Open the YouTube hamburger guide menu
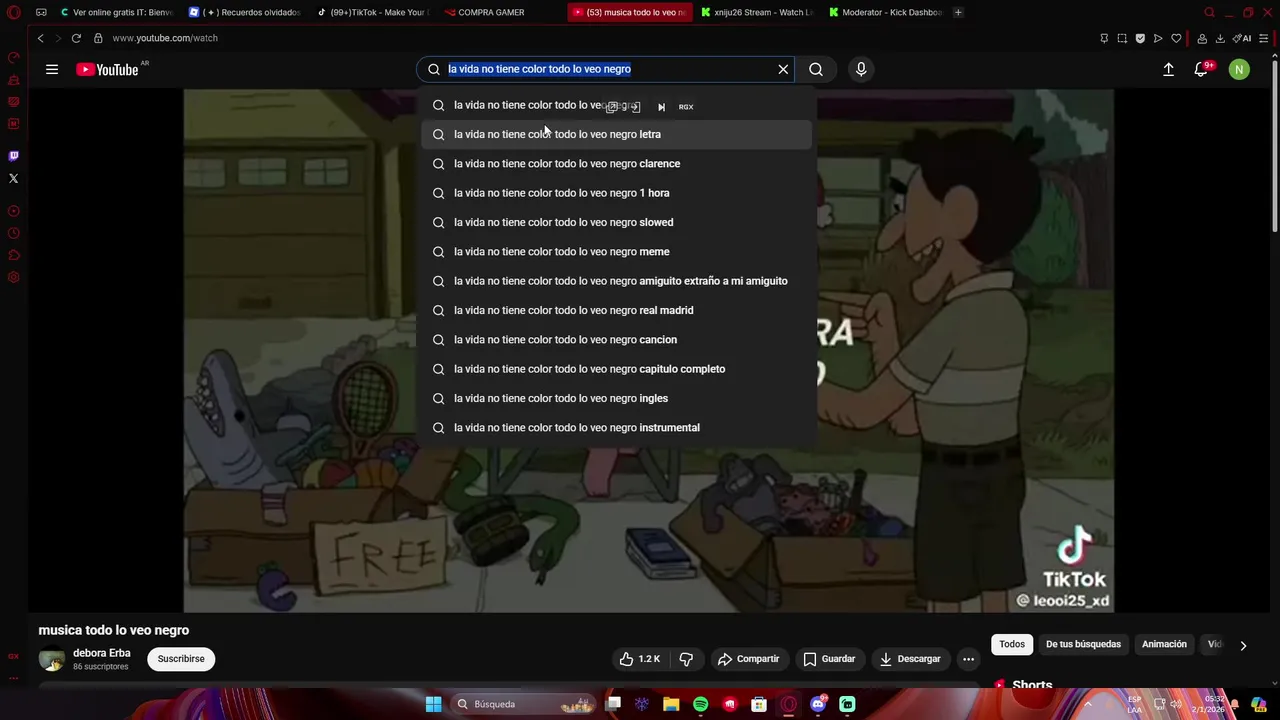1280x720 pixels. (52, 69)
